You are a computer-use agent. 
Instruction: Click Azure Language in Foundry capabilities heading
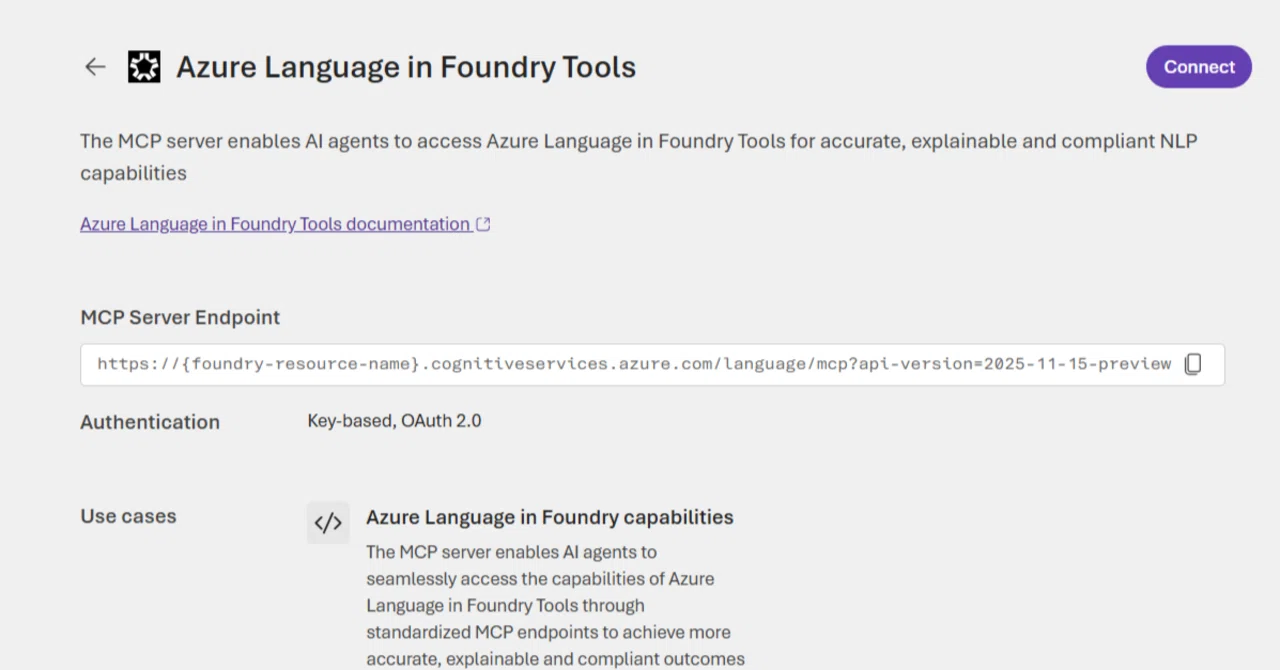click(x=550, y=517)
